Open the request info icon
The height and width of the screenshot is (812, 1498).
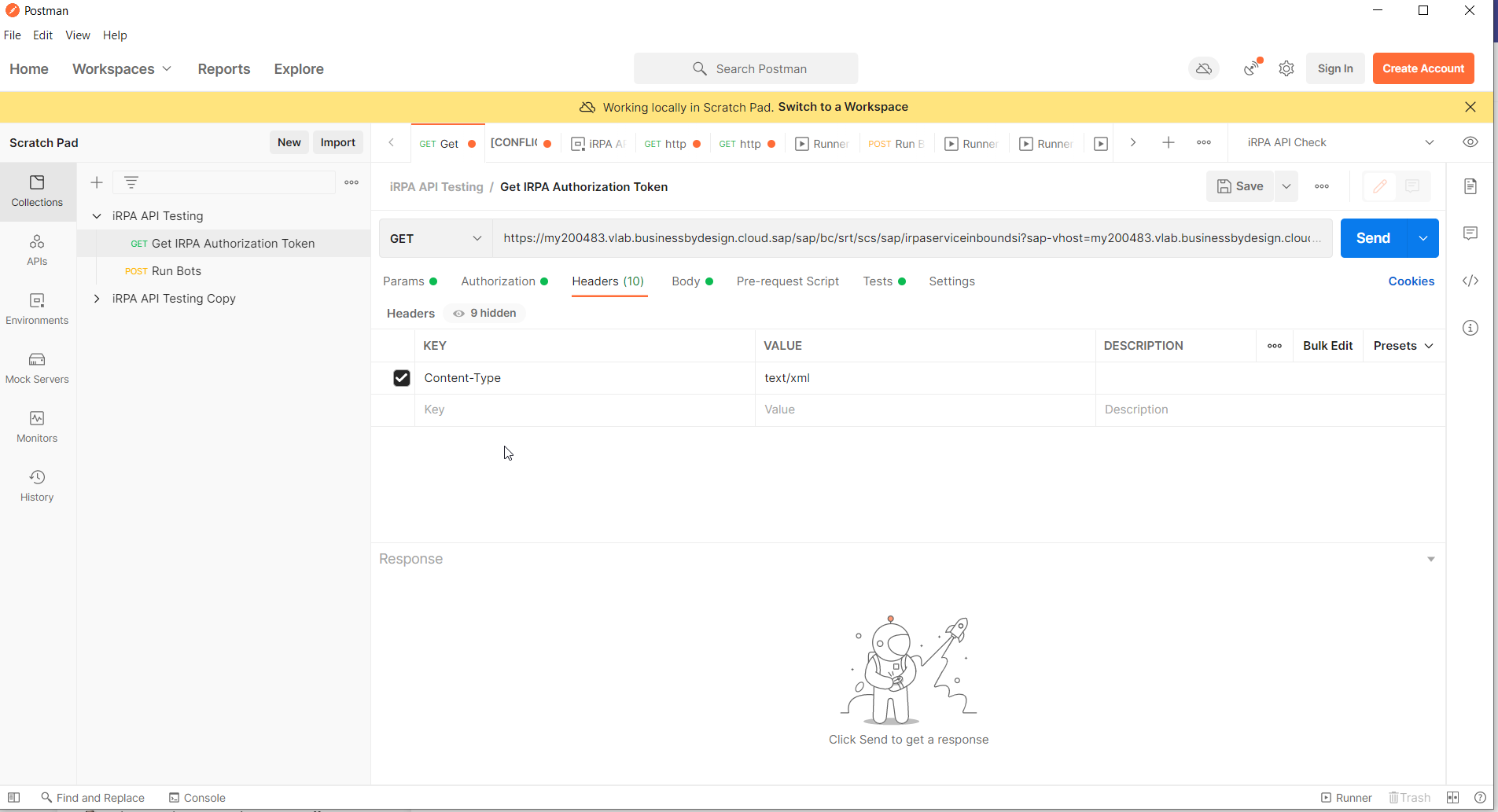tap(1470, 328)
